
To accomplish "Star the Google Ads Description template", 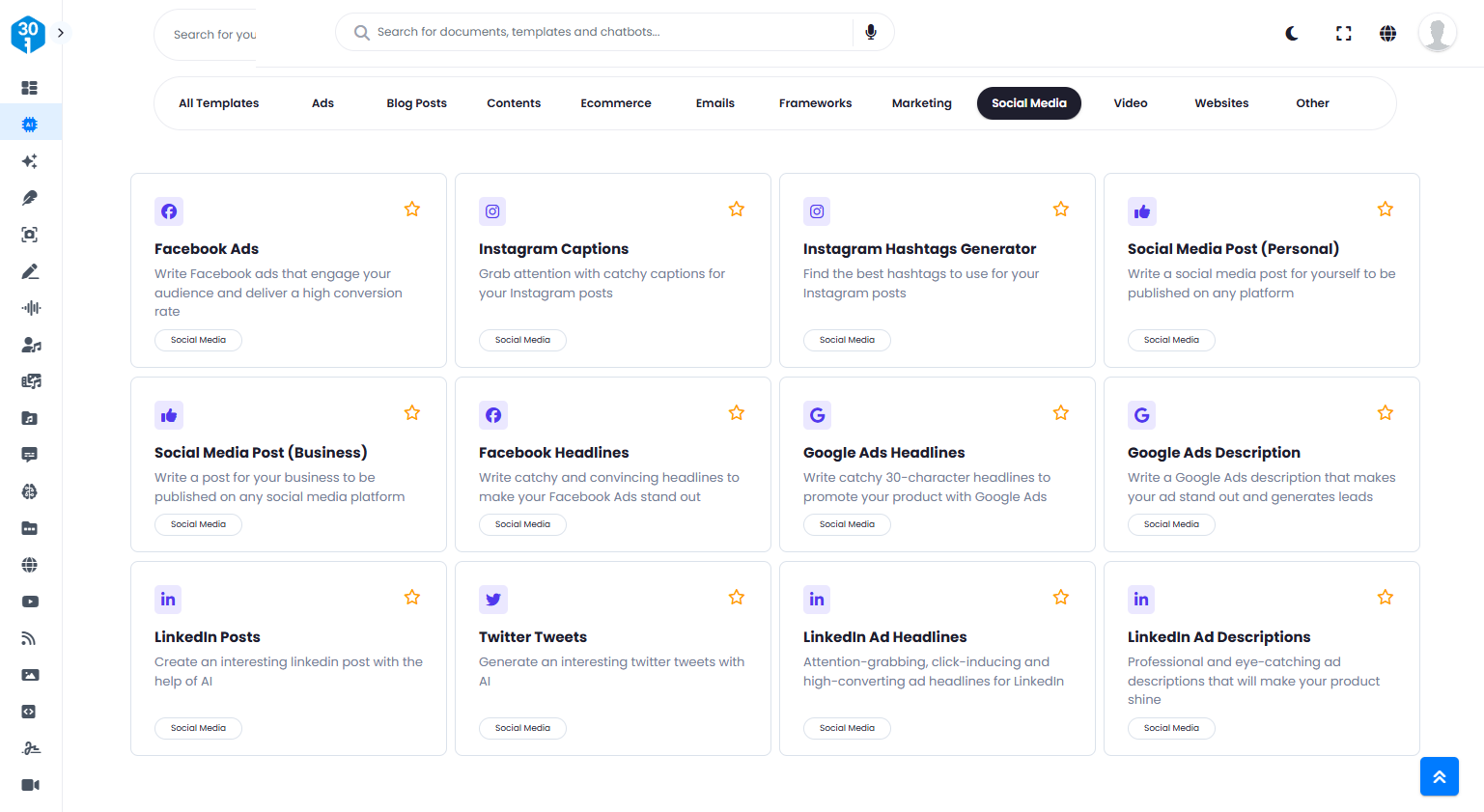I will (1386, 413).
